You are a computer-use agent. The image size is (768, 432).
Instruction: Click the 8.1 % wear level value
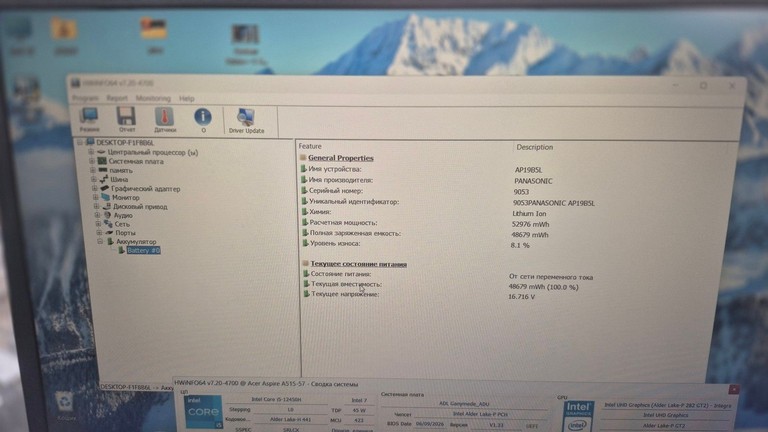click(520, 245)
